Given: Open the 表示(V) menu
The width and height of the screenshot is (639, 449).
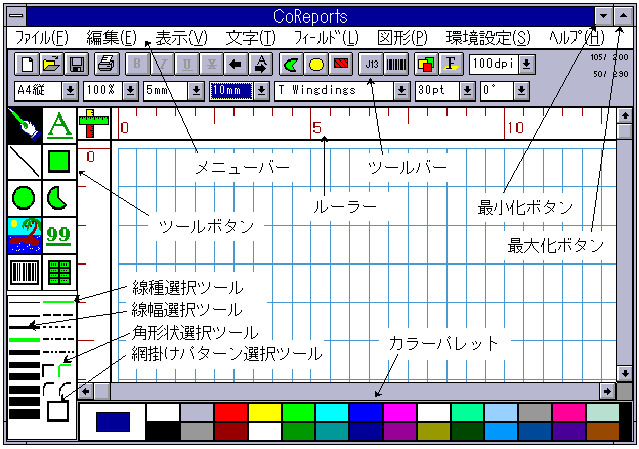Looking at the screenshot, I should point(181,38).
